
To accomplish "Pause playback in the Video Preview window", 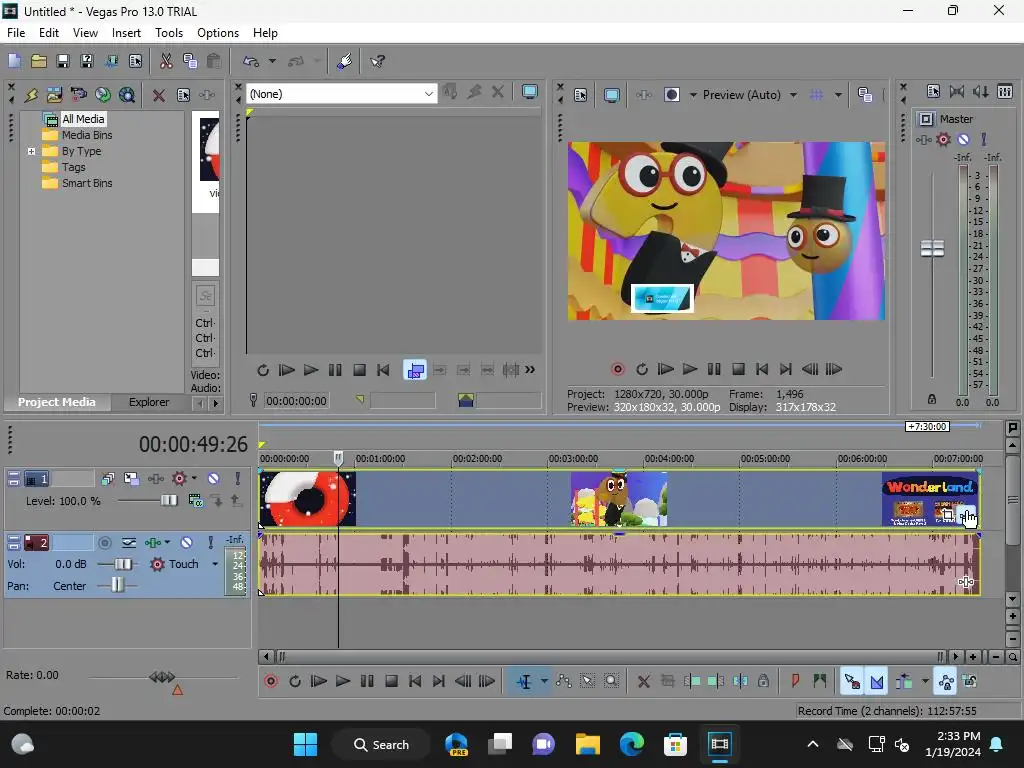I will [x=714, y=369].
